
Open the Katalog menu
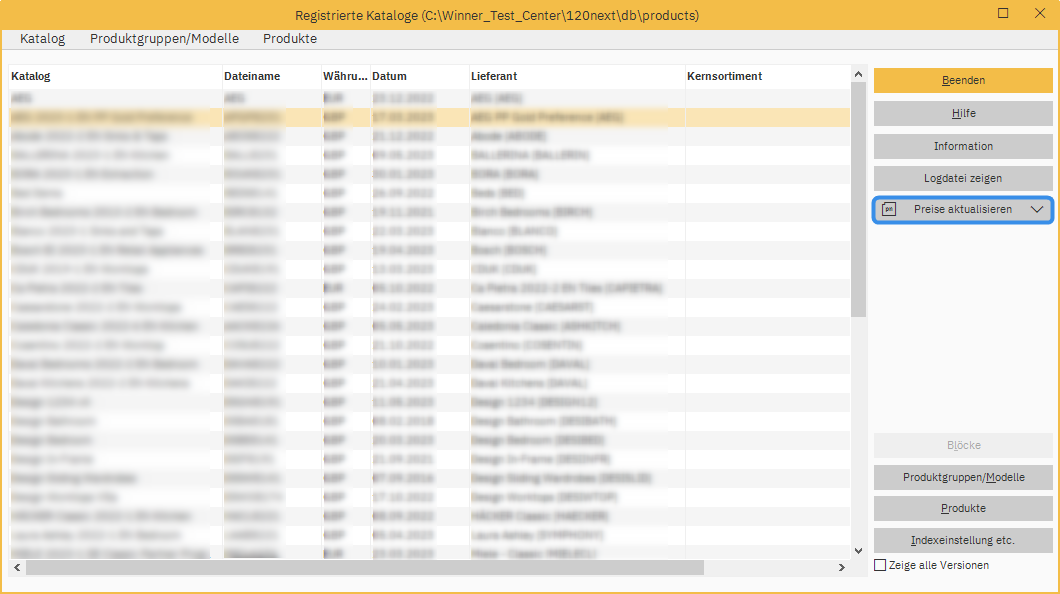pos(42,38)
